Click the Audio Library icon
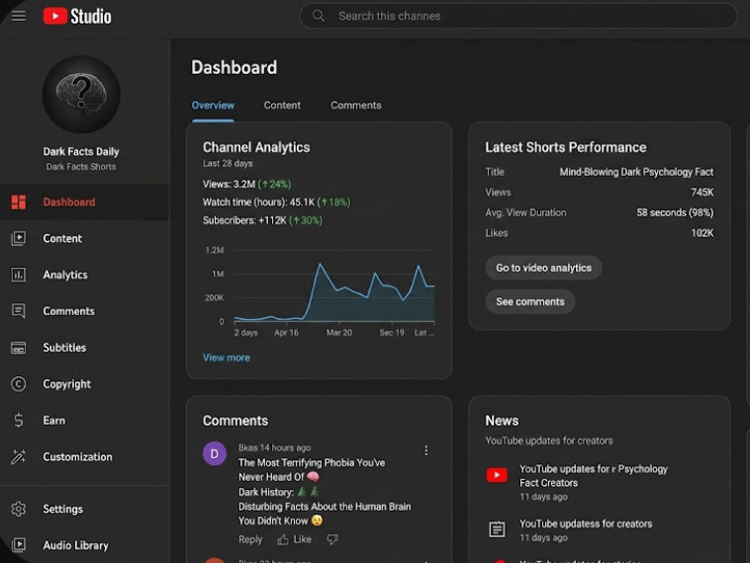Image resolution: width=750 pixels, height=563 pixels. tap(19, 545)
